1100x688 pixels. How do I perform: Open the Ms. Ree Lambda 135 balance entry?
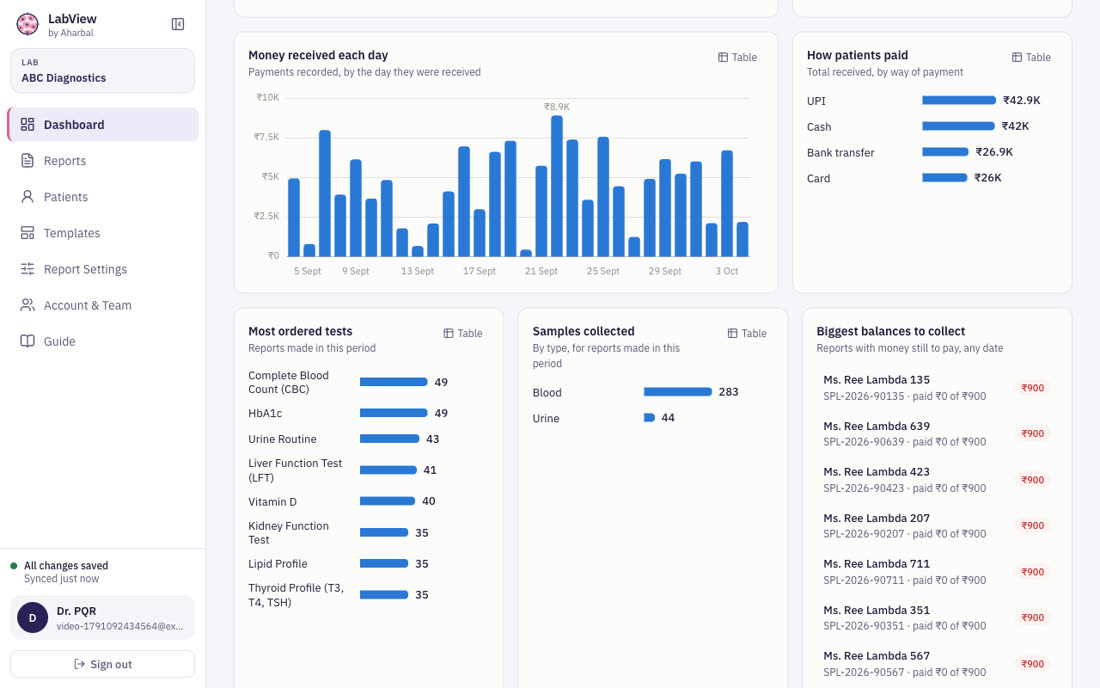click(937, 388)
